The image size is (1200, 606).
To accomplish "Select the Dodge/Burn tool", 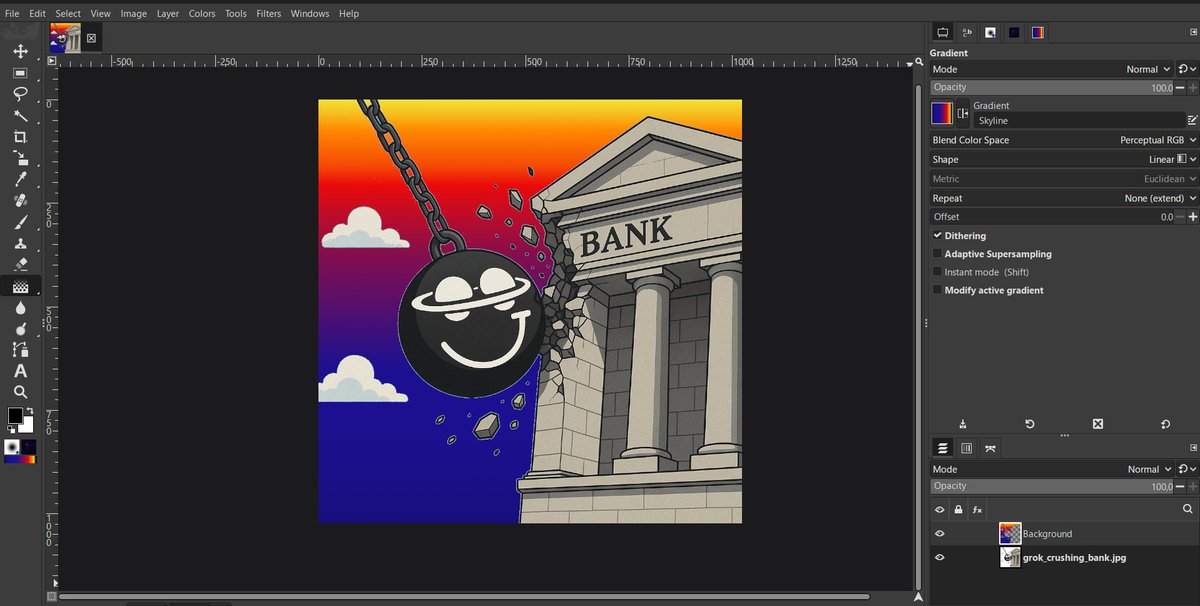I will click(x=20, y=329).
